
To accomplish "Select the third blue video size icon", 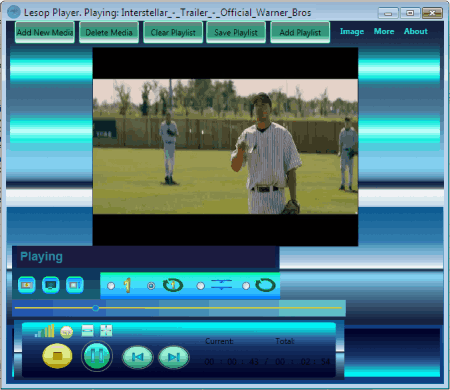I will click(x=75, y=285).
